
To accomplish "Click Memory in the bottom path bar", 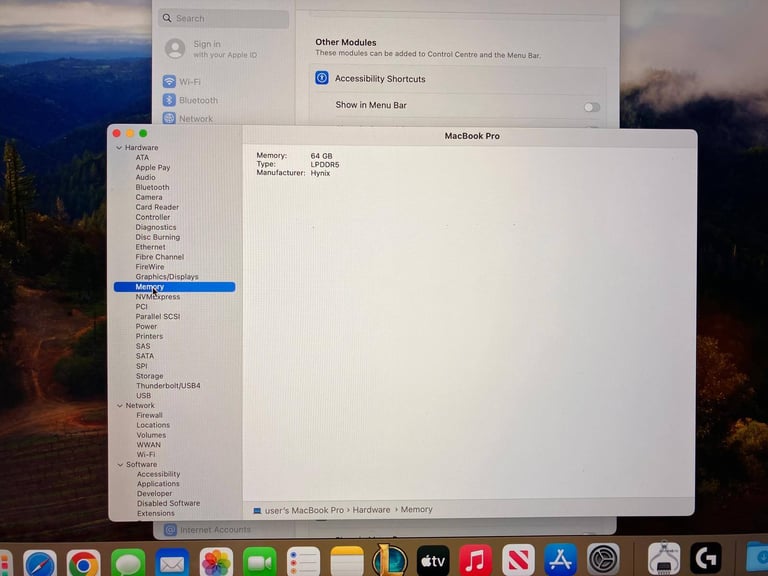I will point(416,509).
